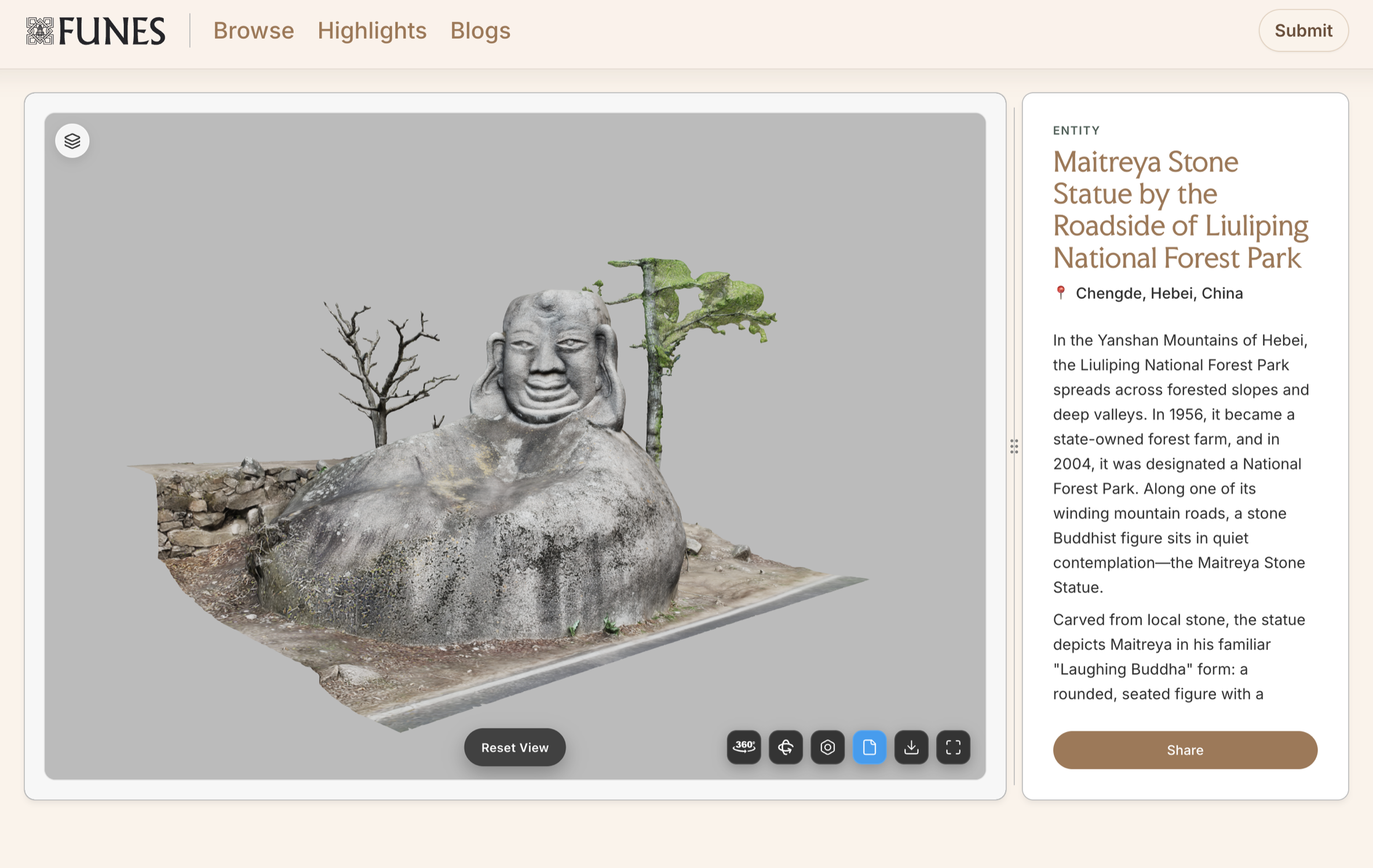Click the Maitreya Stone Statue title
The width and height of the screenshot is (1373, 868).
click(x=1180, y=210)
